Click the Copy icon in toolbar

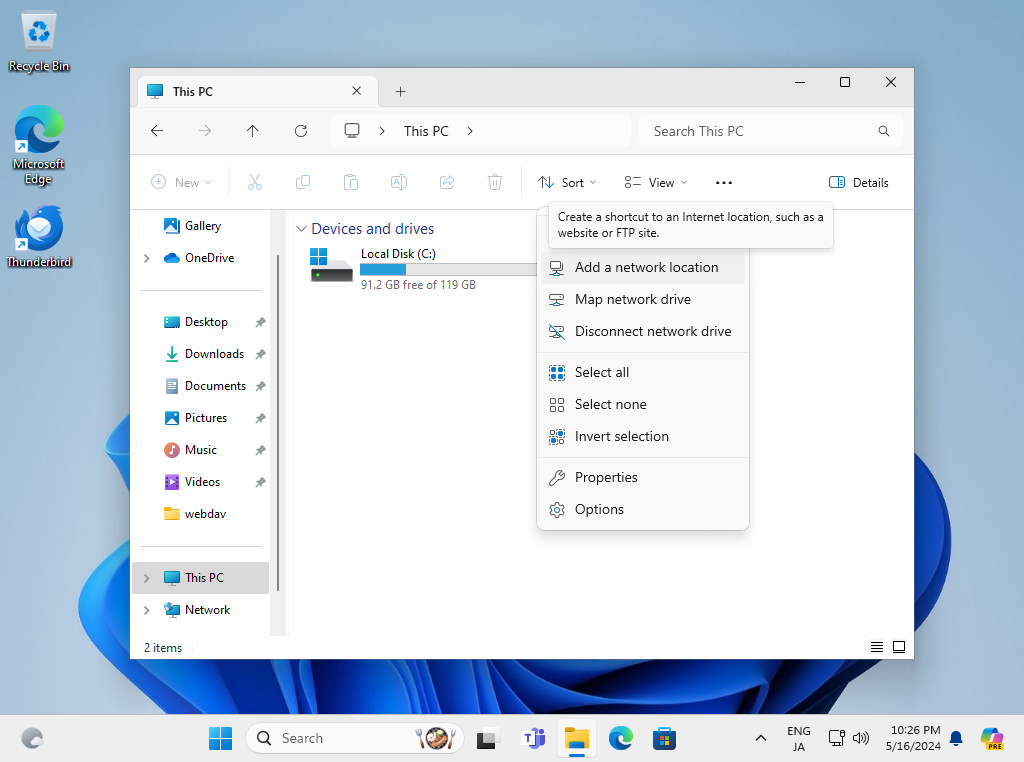coord(303,182)
